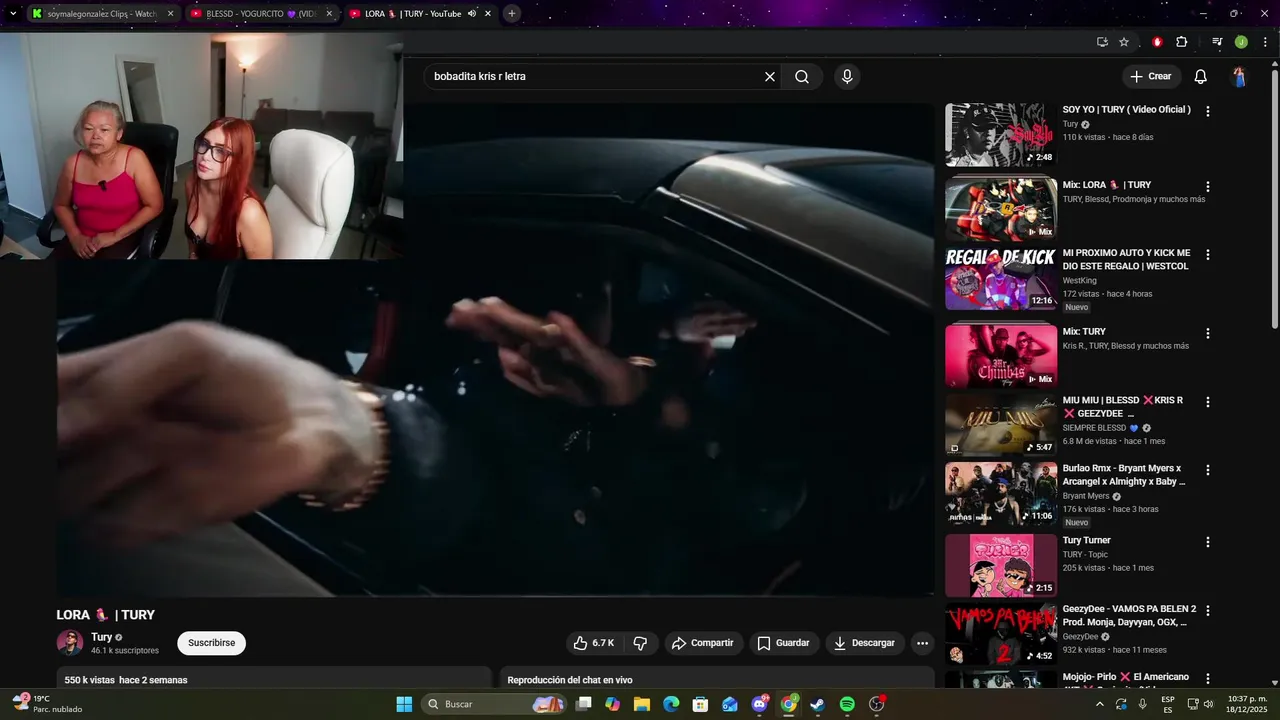Close the soymalegonzalez Clips tab
This screenshot has height=720, width=1280.
[170, 14]
